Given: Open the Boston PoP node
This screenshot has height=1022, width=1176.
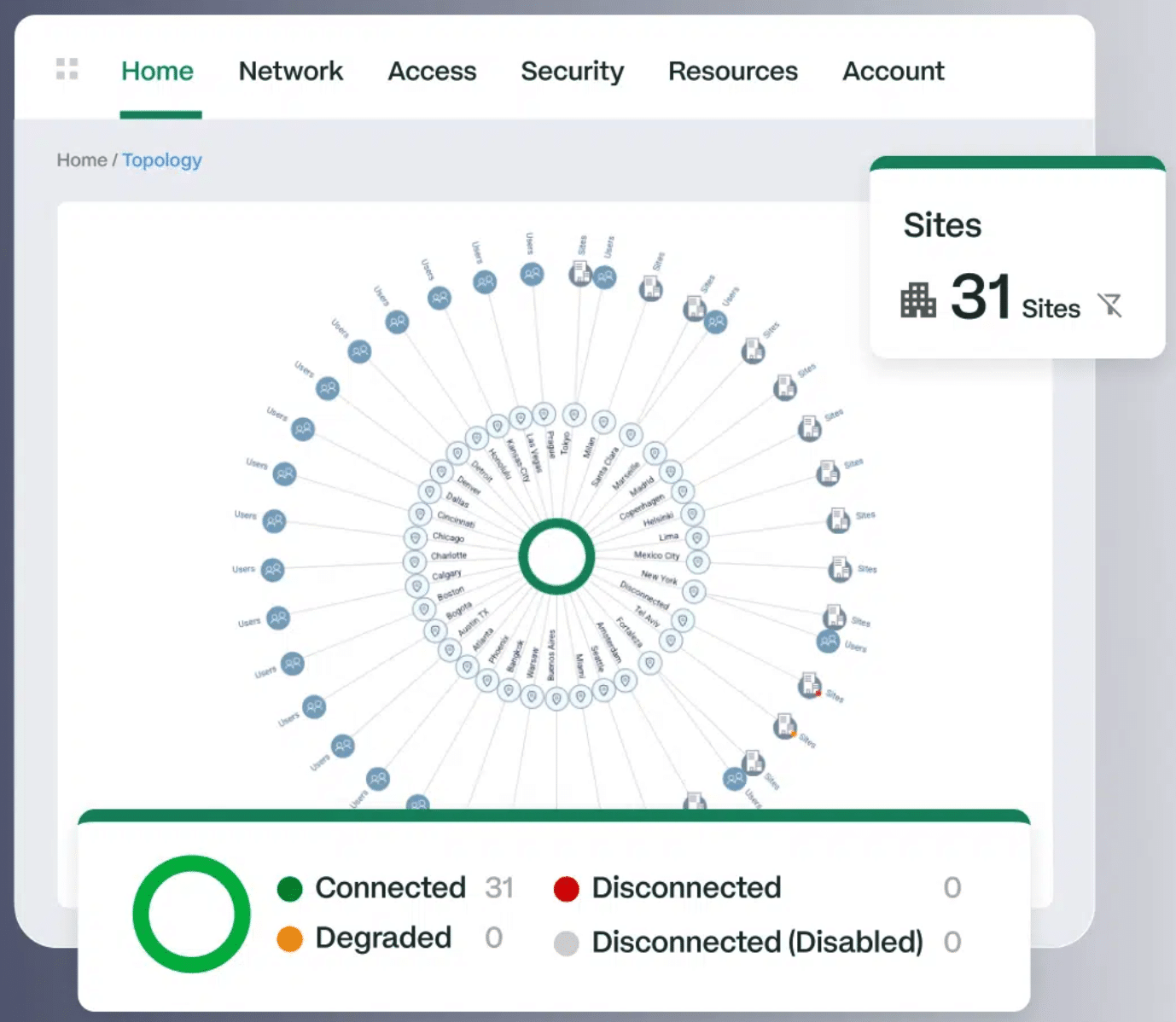Looking at the screenshot, I should pyautogui.click(x=423, y=609).
